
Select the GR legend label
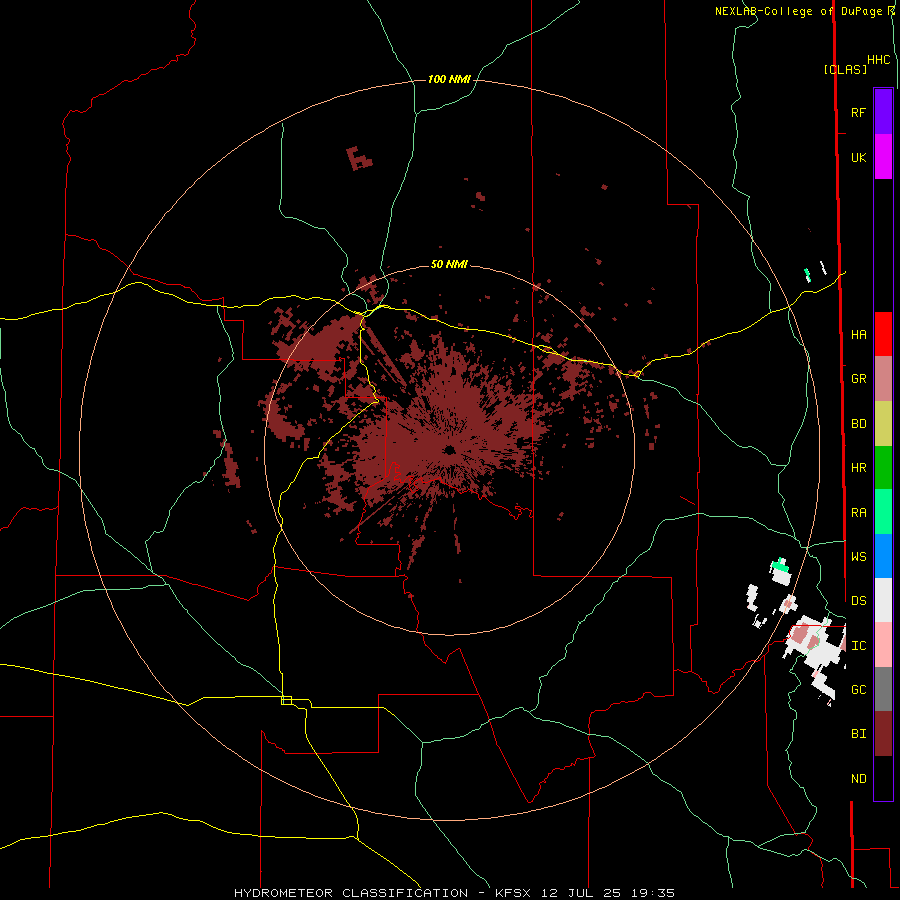click(858, 379)
